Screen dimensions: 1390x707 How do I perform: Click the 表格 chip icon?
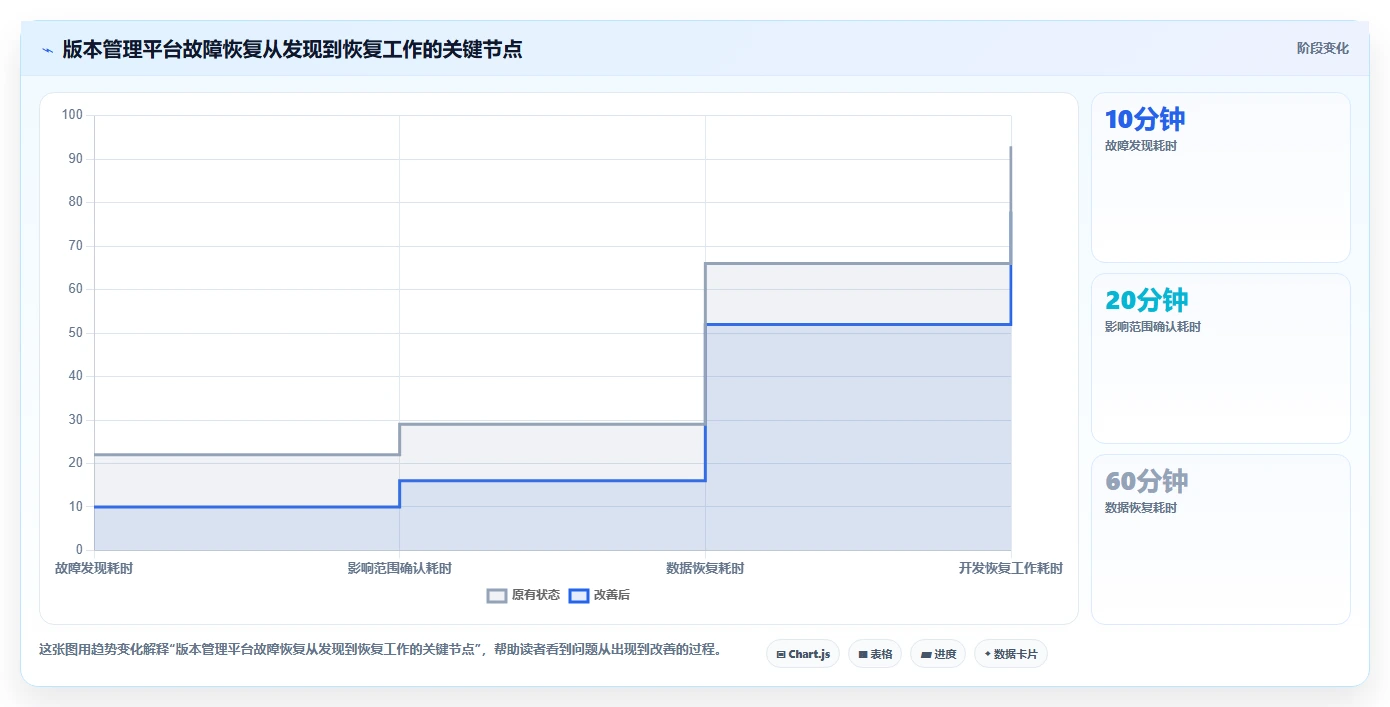pos(863,655)
